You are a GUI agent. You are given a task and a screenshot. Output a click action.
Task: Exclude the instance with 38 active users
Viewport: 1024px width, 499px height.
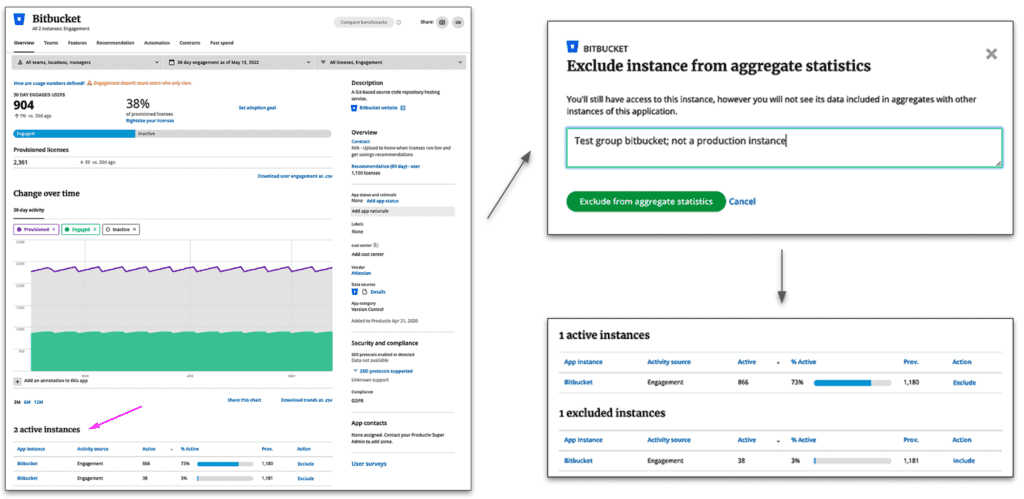[306, 479]
